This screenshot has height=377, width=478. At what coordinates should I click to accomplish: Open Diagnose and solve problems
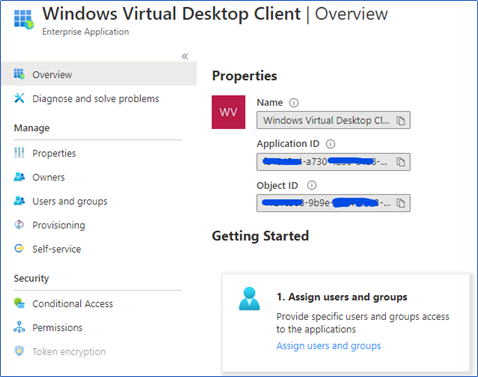(x=95, y=99)
